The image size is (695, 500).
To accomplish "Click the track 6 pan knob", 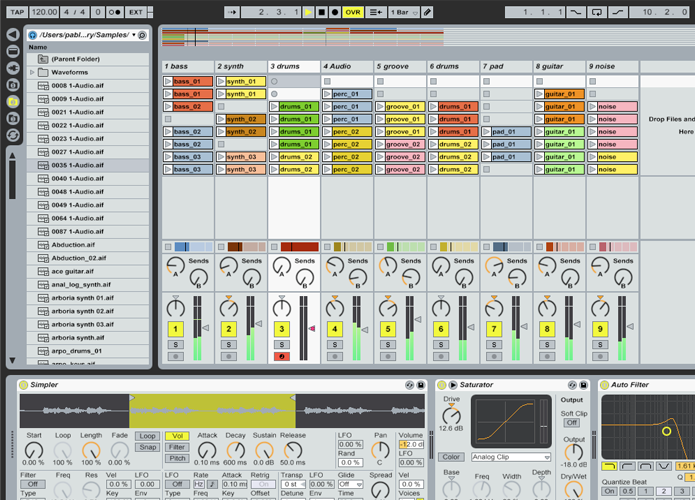I will tap(441, 308).
